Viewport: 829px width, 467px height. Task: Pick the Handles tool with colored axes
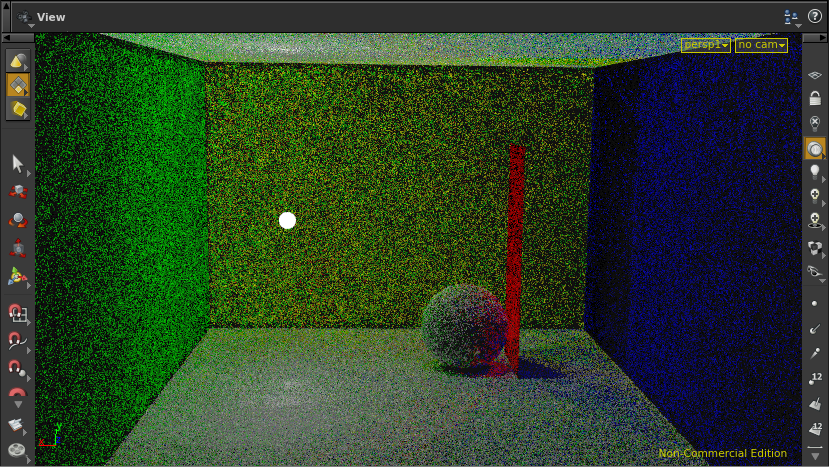coord(17,276)
